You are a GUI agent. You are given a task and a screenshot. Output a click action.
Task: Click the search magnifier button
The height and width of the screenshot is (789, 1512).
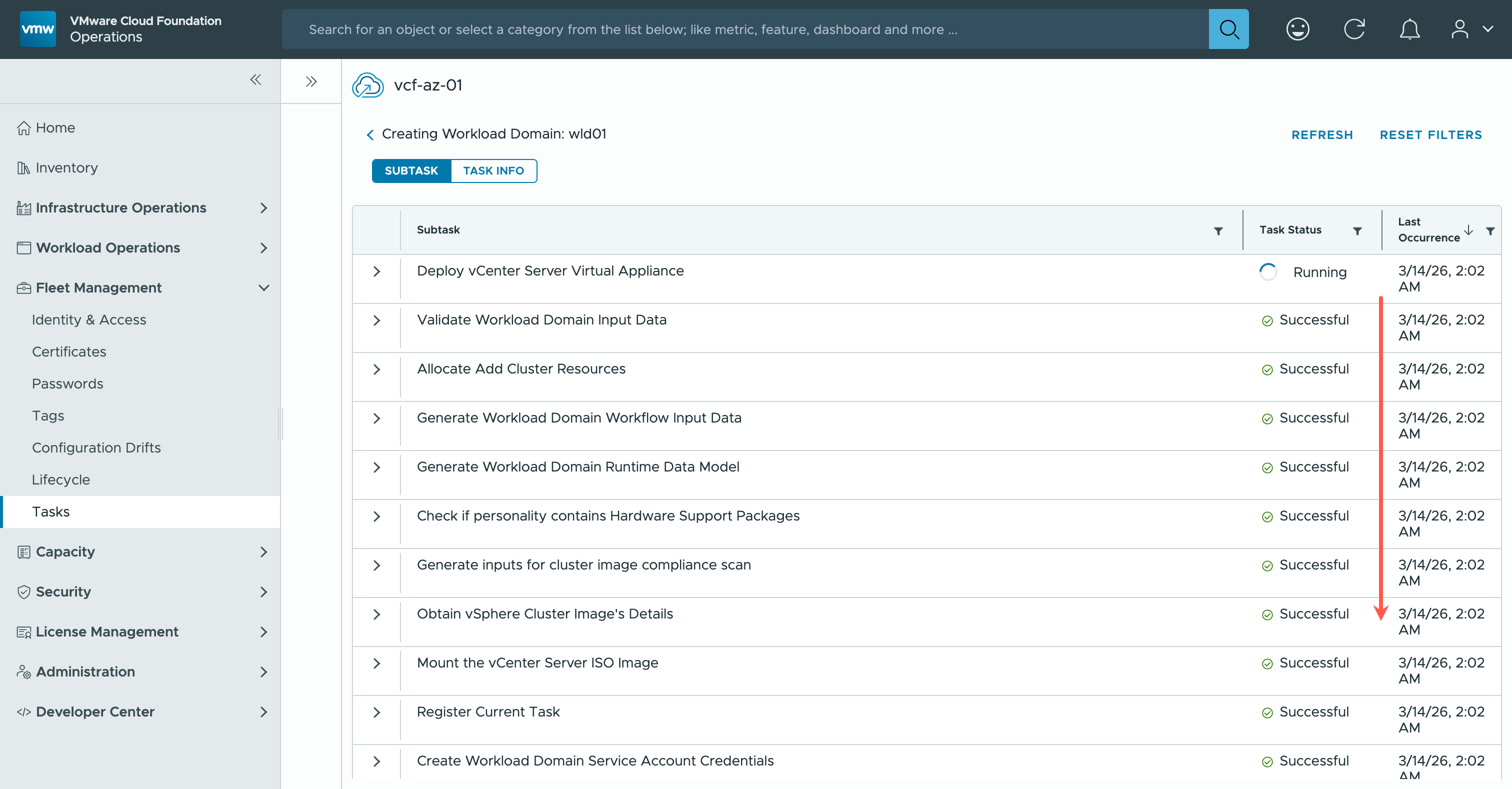click(1228, 29)
